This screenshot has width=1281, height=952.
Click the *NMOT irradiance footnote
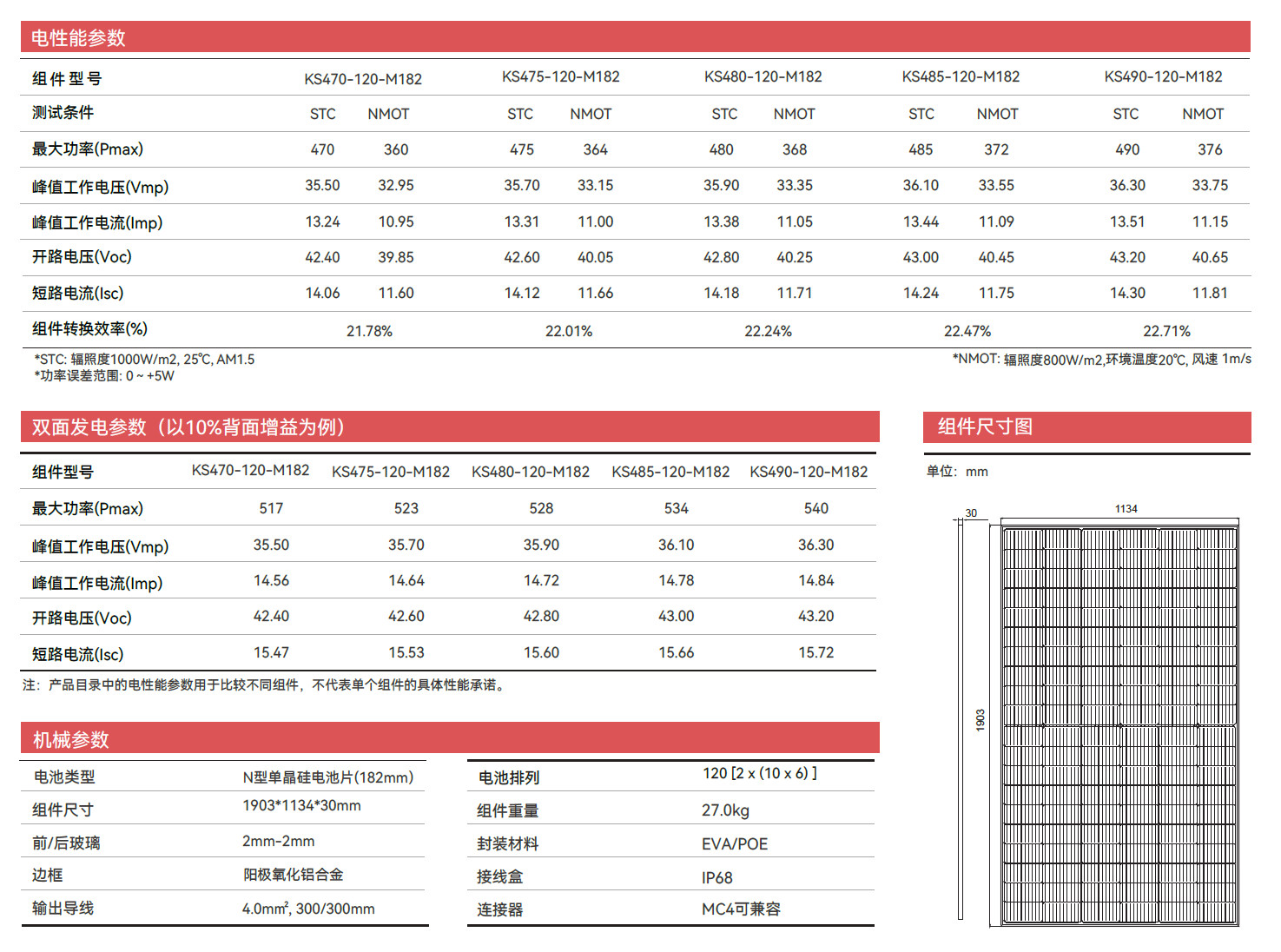[x=1101, y=359]
